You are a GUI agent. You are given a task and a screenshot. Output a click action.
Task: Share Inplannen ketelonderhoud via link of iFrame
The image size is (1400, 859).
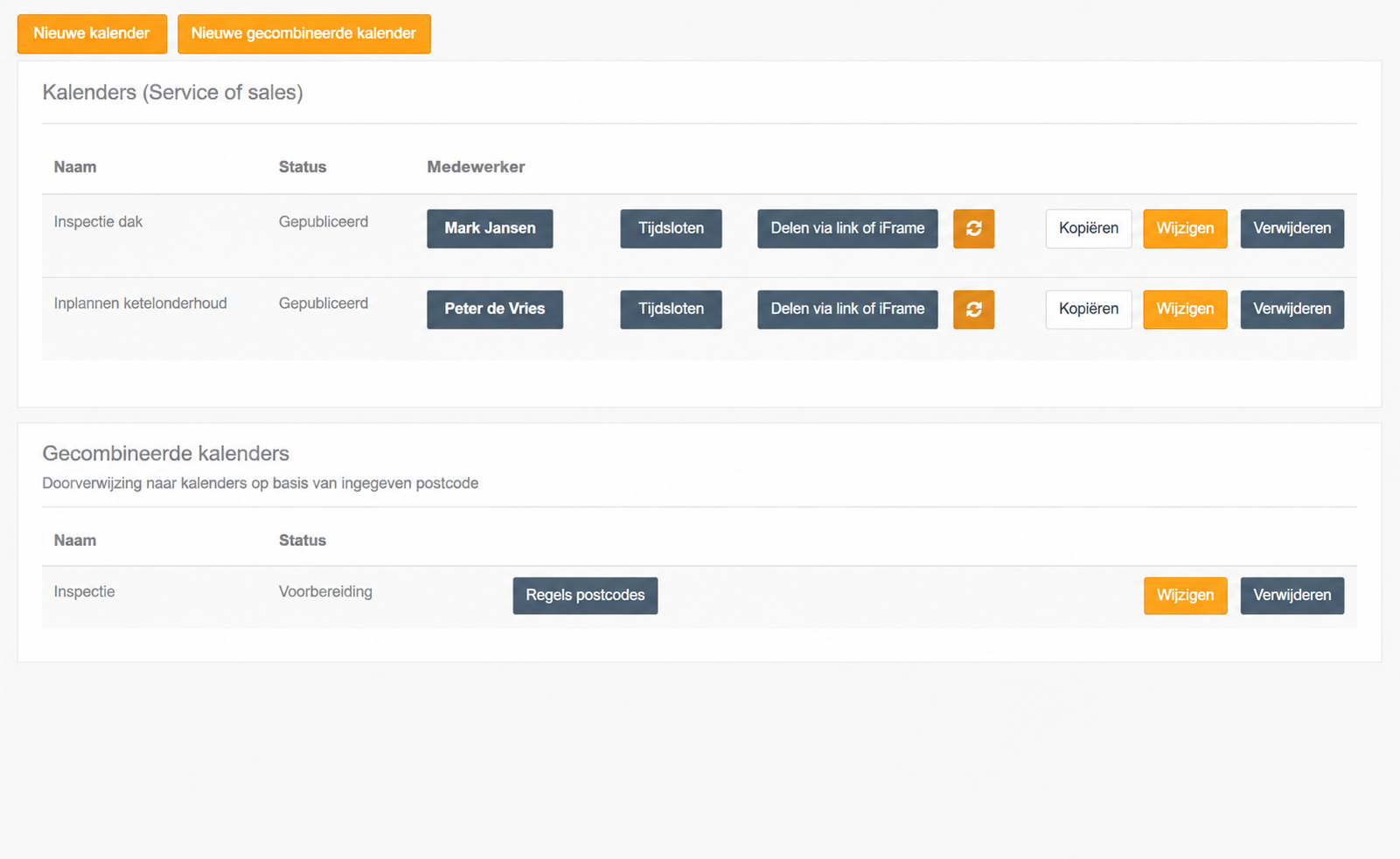click(847, 310)
